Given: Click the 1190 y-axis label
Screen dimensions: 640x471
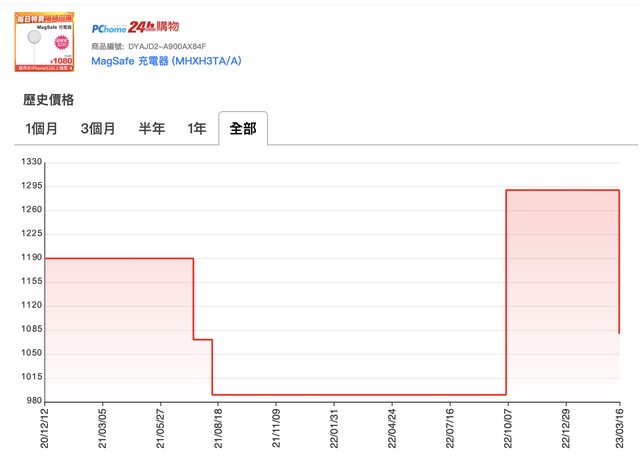Looking at the screenshot, I should [31, 257].
